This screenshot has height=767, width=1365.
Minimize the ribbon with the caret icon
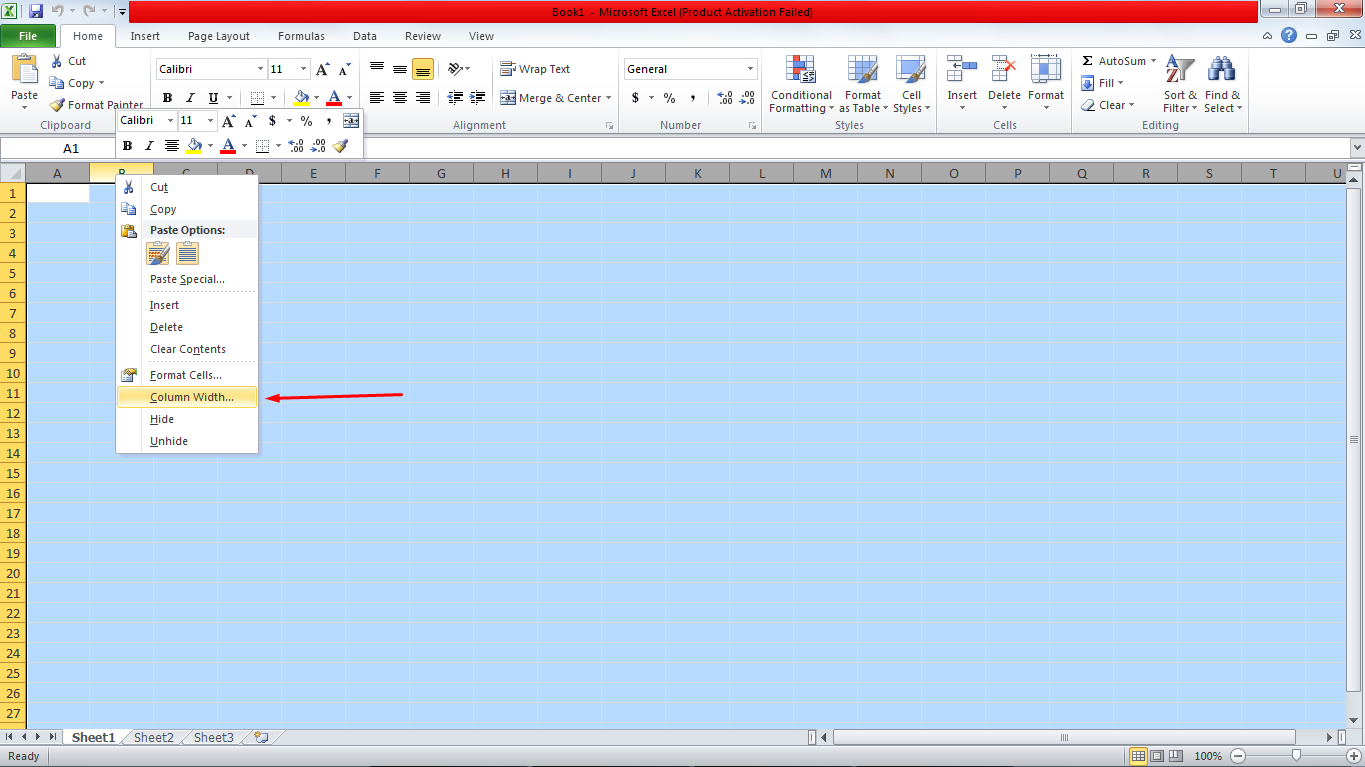coord(1268,36)
